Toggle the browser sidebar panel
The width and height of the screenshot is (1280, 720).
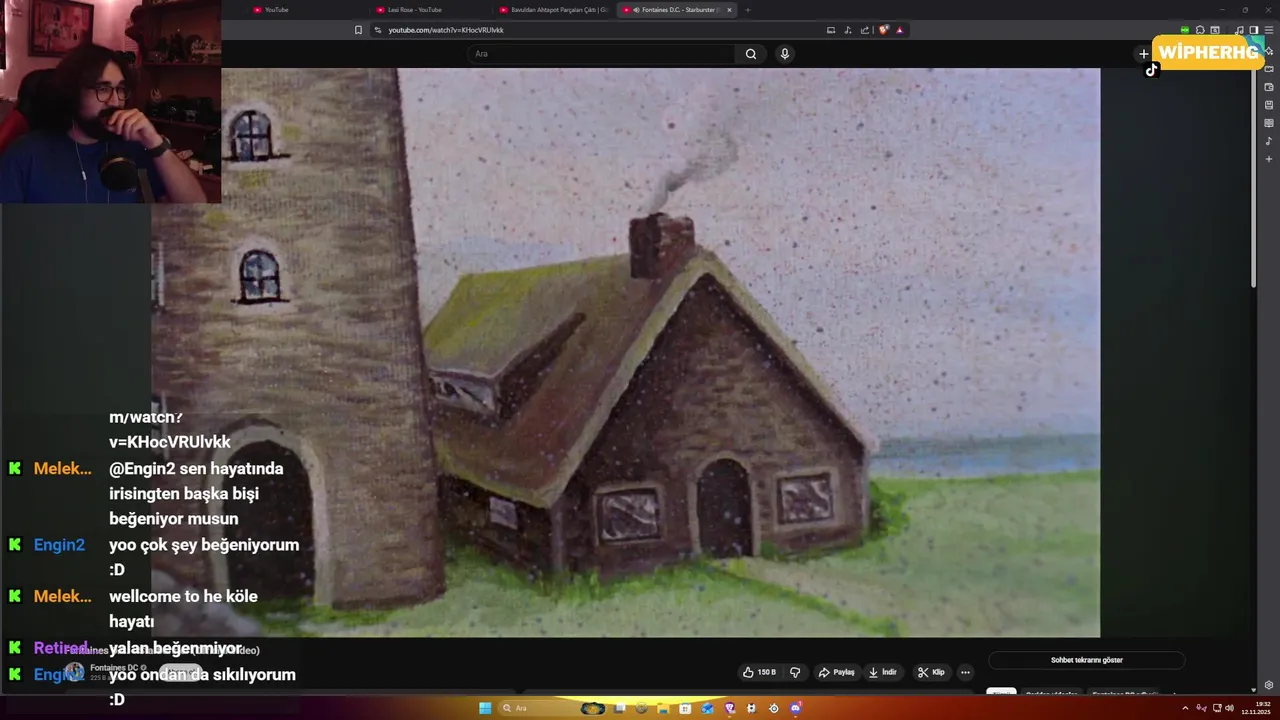(x=1254, y=30)
